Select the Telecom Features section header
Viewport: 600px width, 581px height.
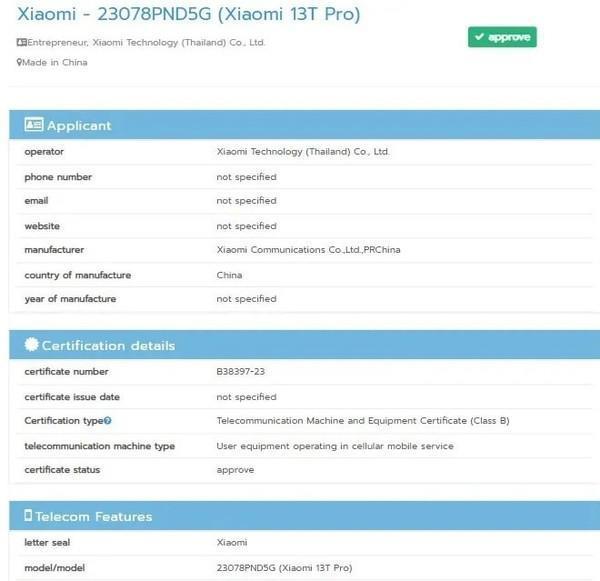305,516
